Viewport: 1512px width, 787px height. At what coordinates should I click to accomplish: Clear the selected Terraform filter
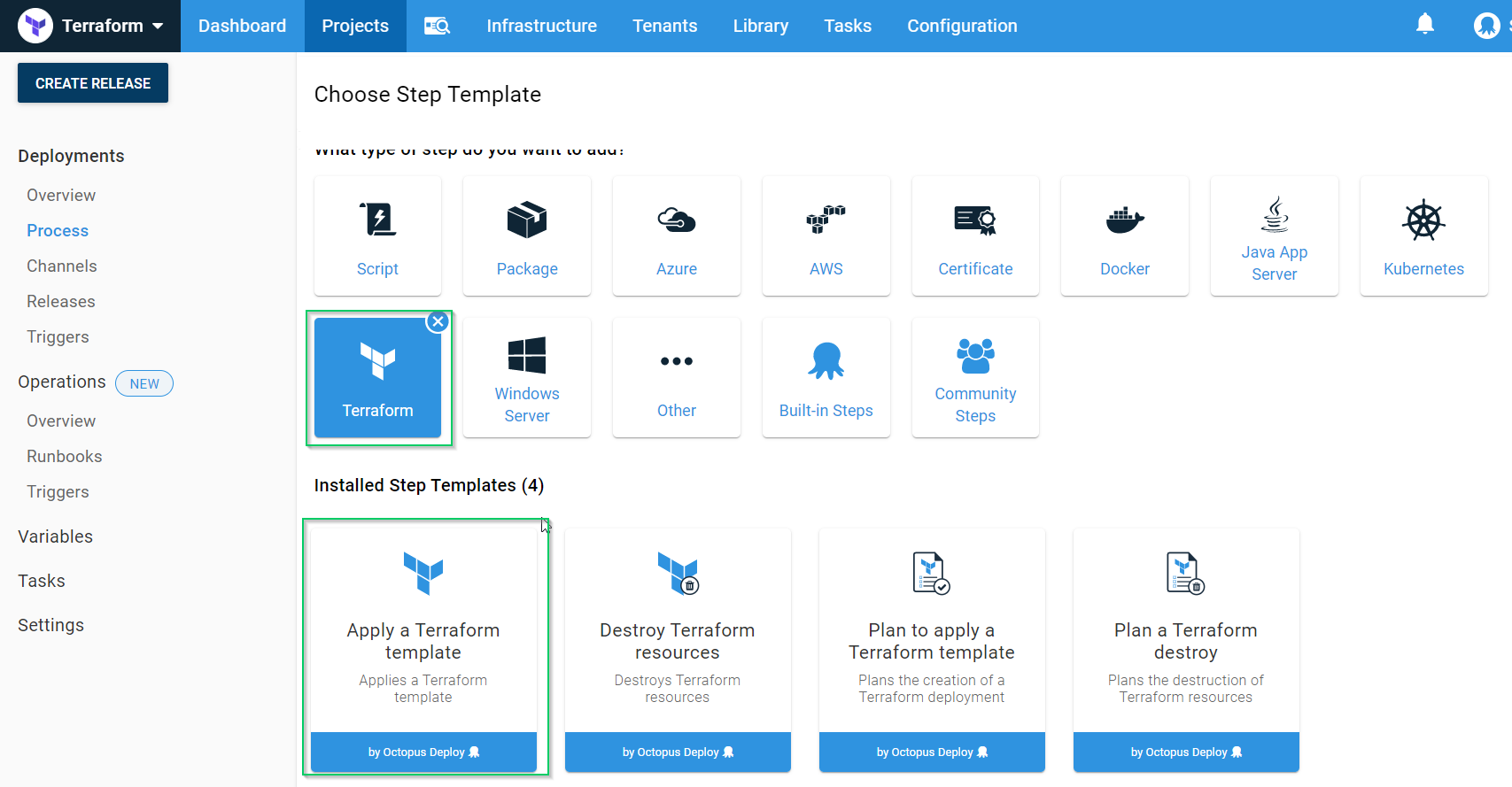click(438, 321)
